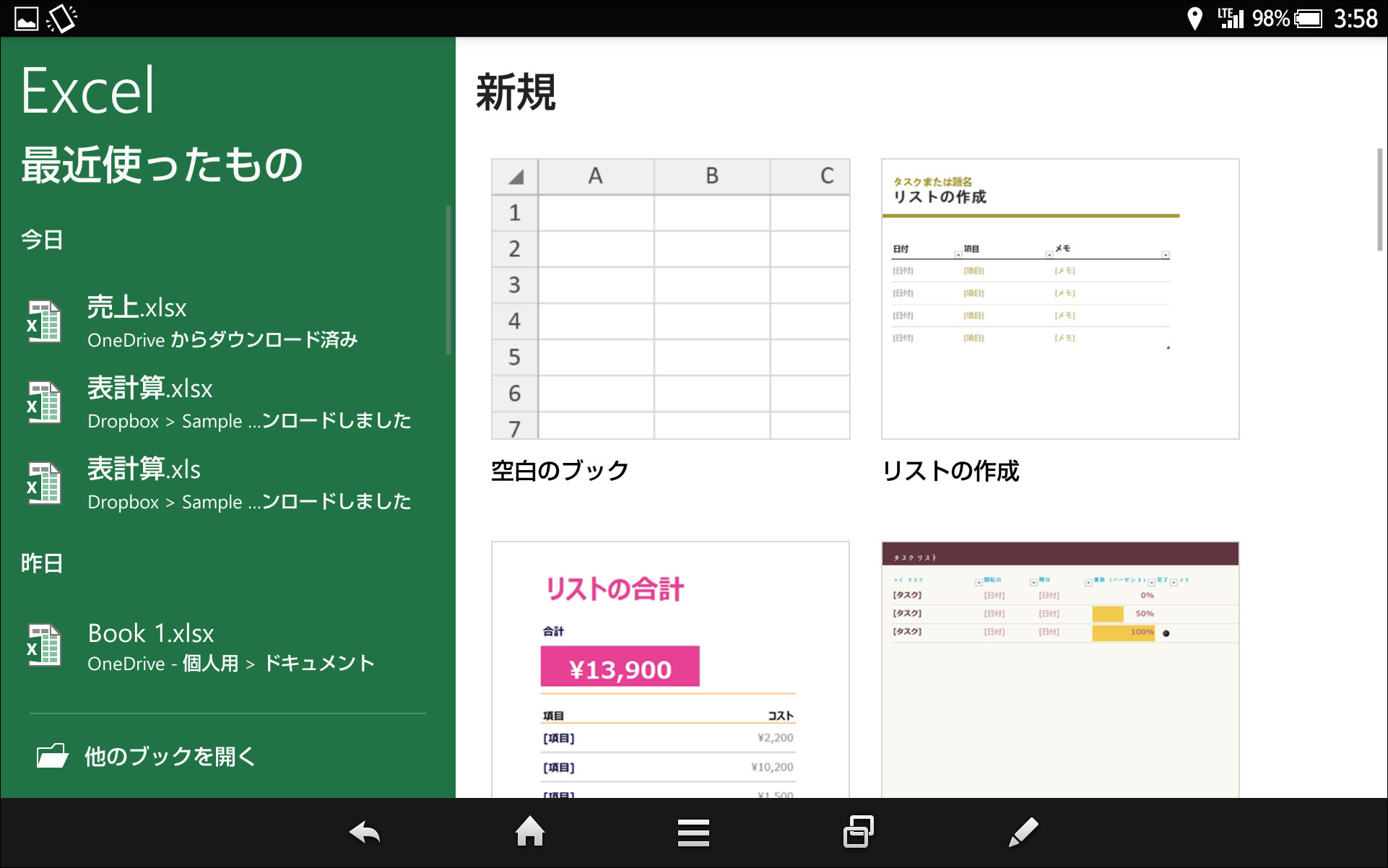The image size is (1388, 868).
Task: Select the リストの作成 template
Action: click(1059, 298)
